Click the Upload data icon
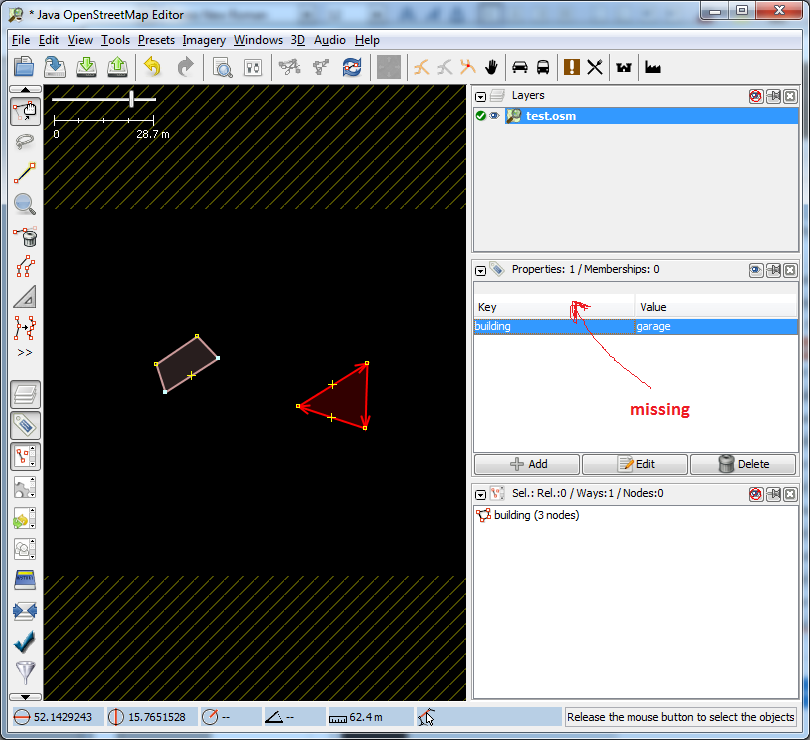Viewport: 810px width, 740px height. (x=118, y=67)
